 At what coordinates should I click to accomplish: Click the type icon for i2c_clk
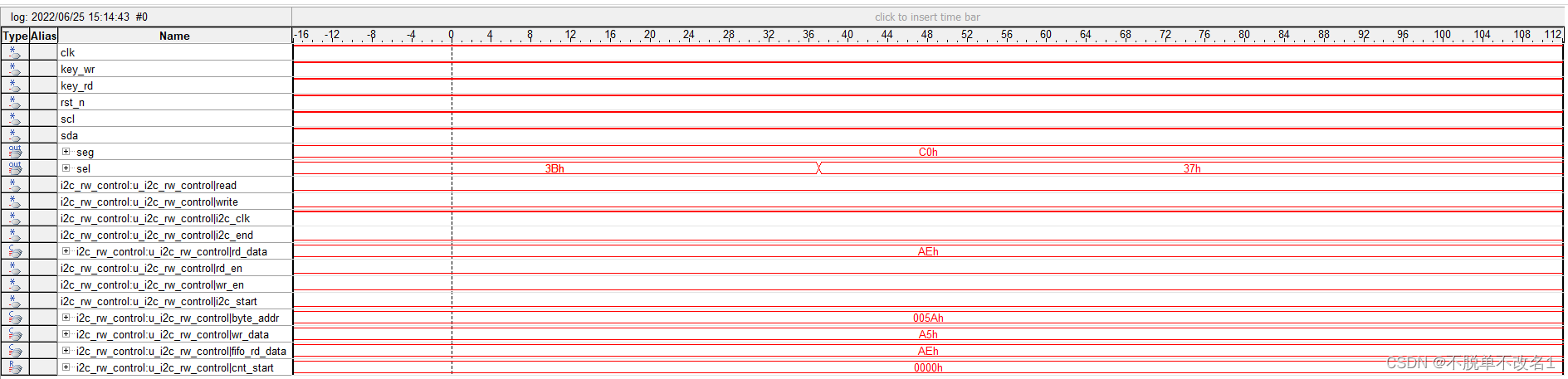tap(15, 218)
